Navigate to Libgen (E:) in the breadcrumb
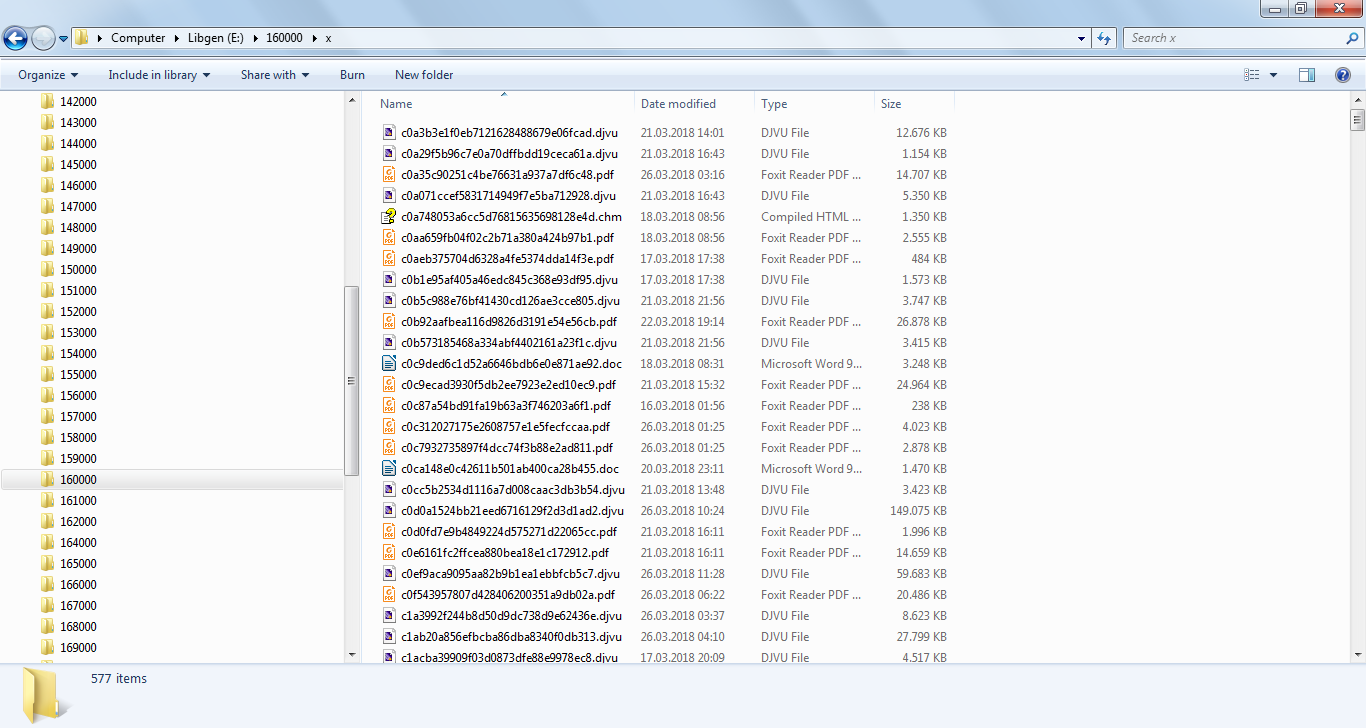The height and width of the screenshot is (728, 1366). 215,37
